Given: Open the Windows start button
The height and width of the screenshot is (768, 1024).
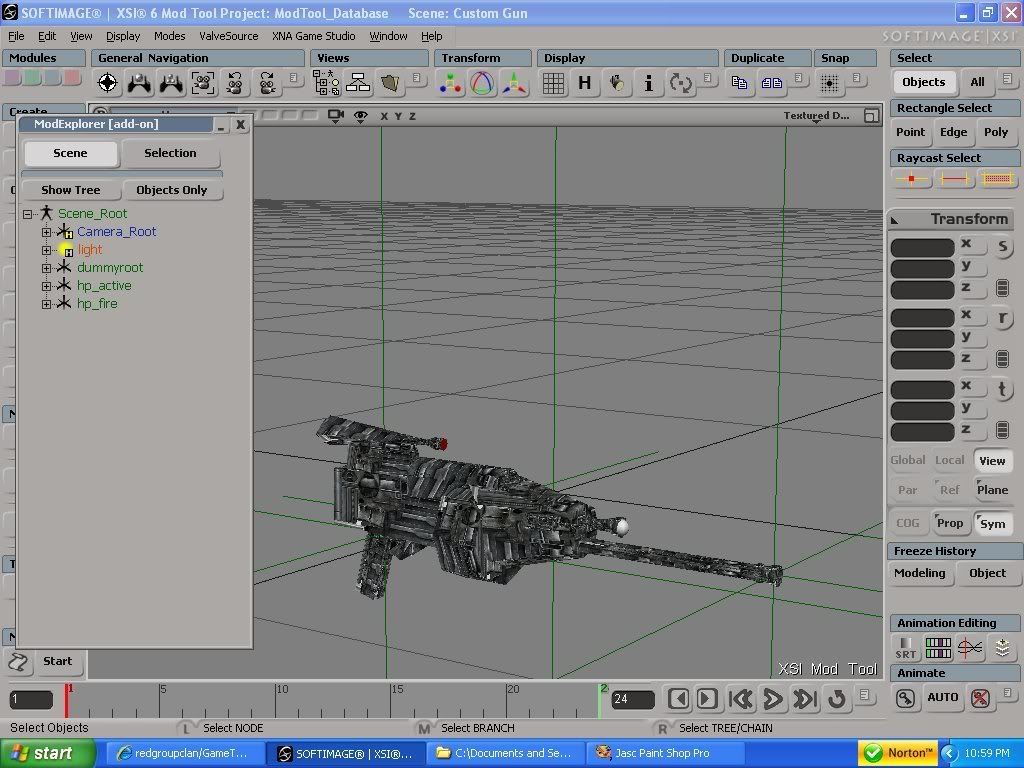Looking at the screenshot, I should [48, 754].
